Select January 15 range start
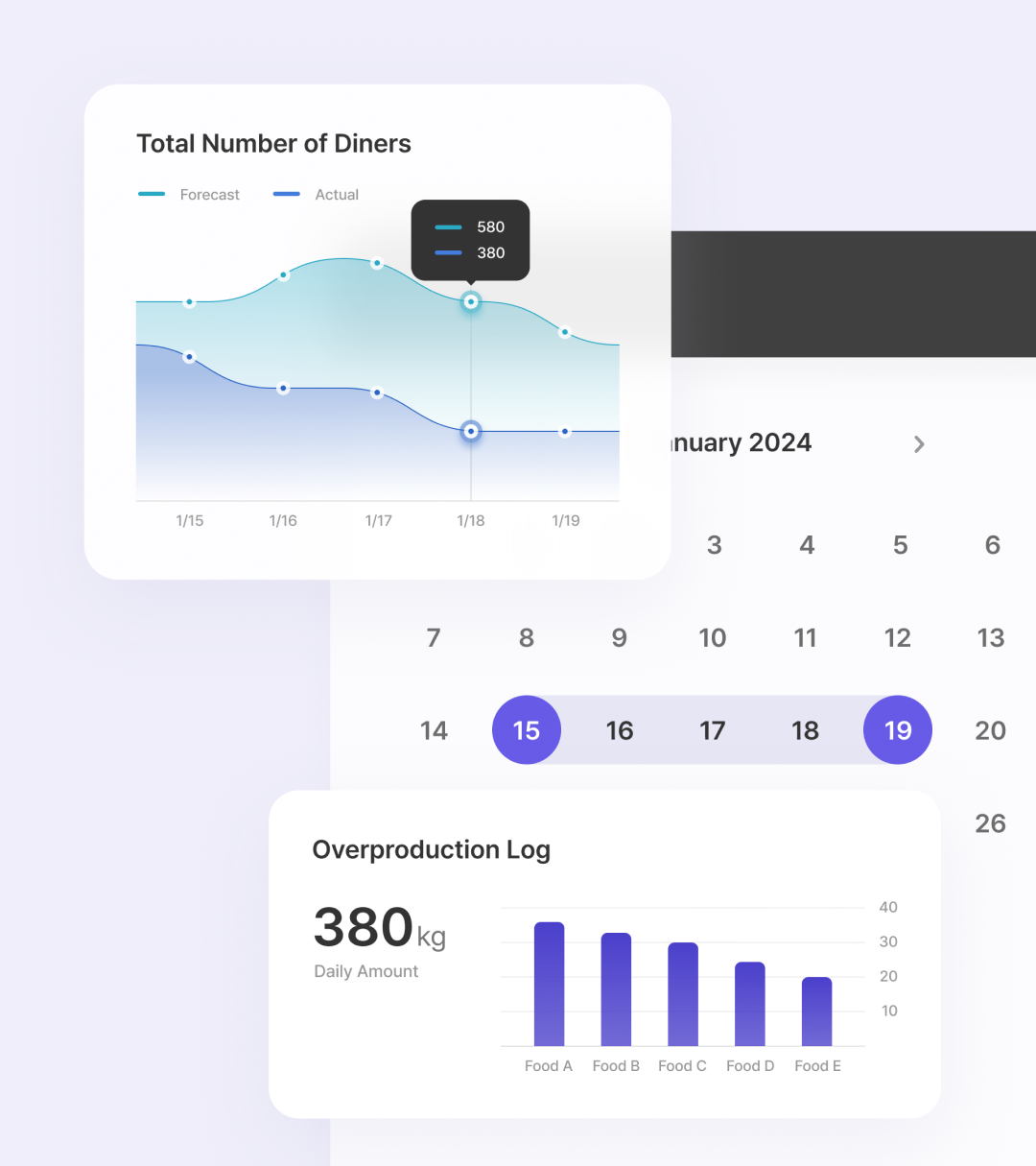The width and height of the screenshot is (1036, 1166). click(x=526, y=730)
